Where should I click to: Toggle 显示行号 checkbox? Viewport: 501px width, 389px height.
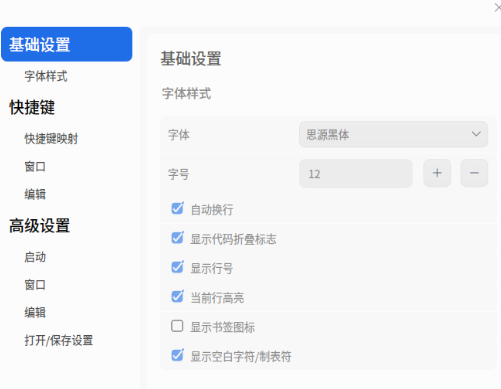pos(177,267)
